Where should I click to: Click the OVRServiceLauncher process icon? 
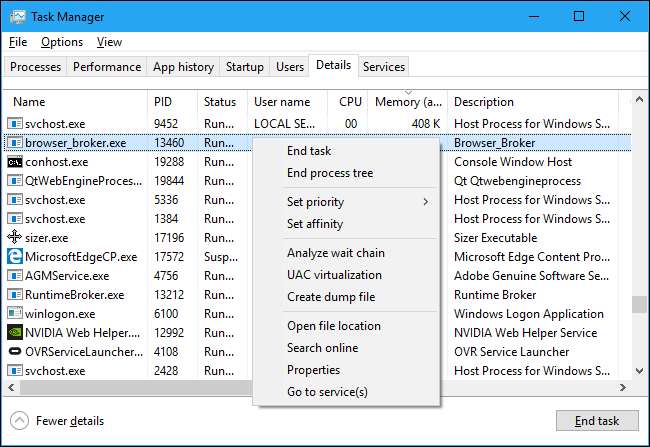[15, 352]
